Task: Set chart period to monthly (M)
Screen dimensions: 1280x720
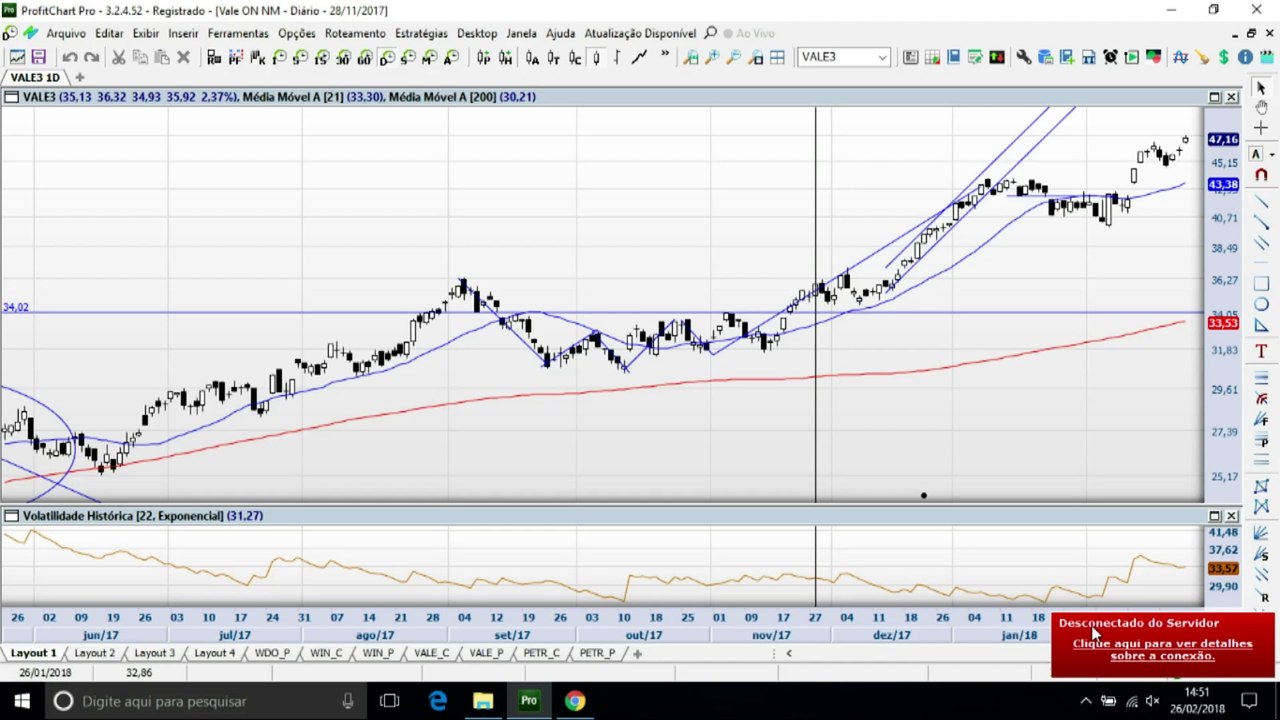Action: 430,57
